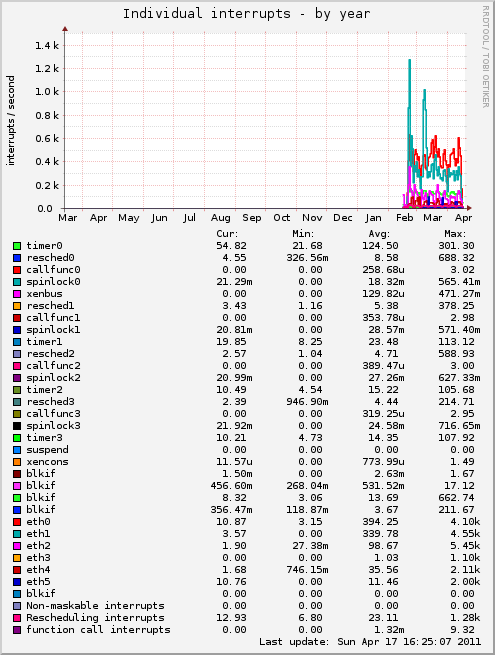
Task: Click the resched0 blue legend swatch
Action: tap(17, 258)
